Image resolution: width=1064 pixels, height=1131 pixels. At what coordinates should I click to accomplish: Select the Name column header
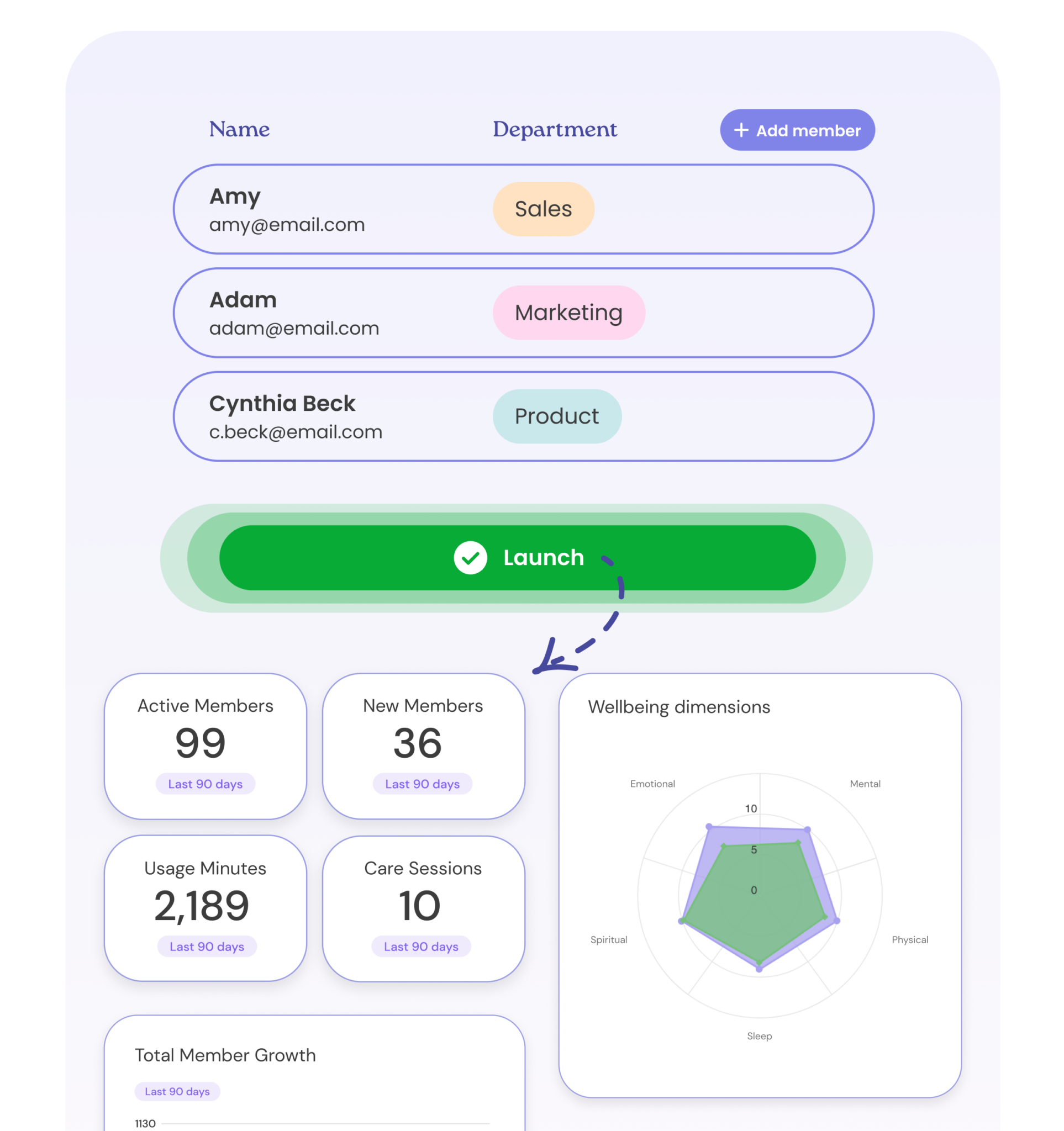click(x=239, y=129)
